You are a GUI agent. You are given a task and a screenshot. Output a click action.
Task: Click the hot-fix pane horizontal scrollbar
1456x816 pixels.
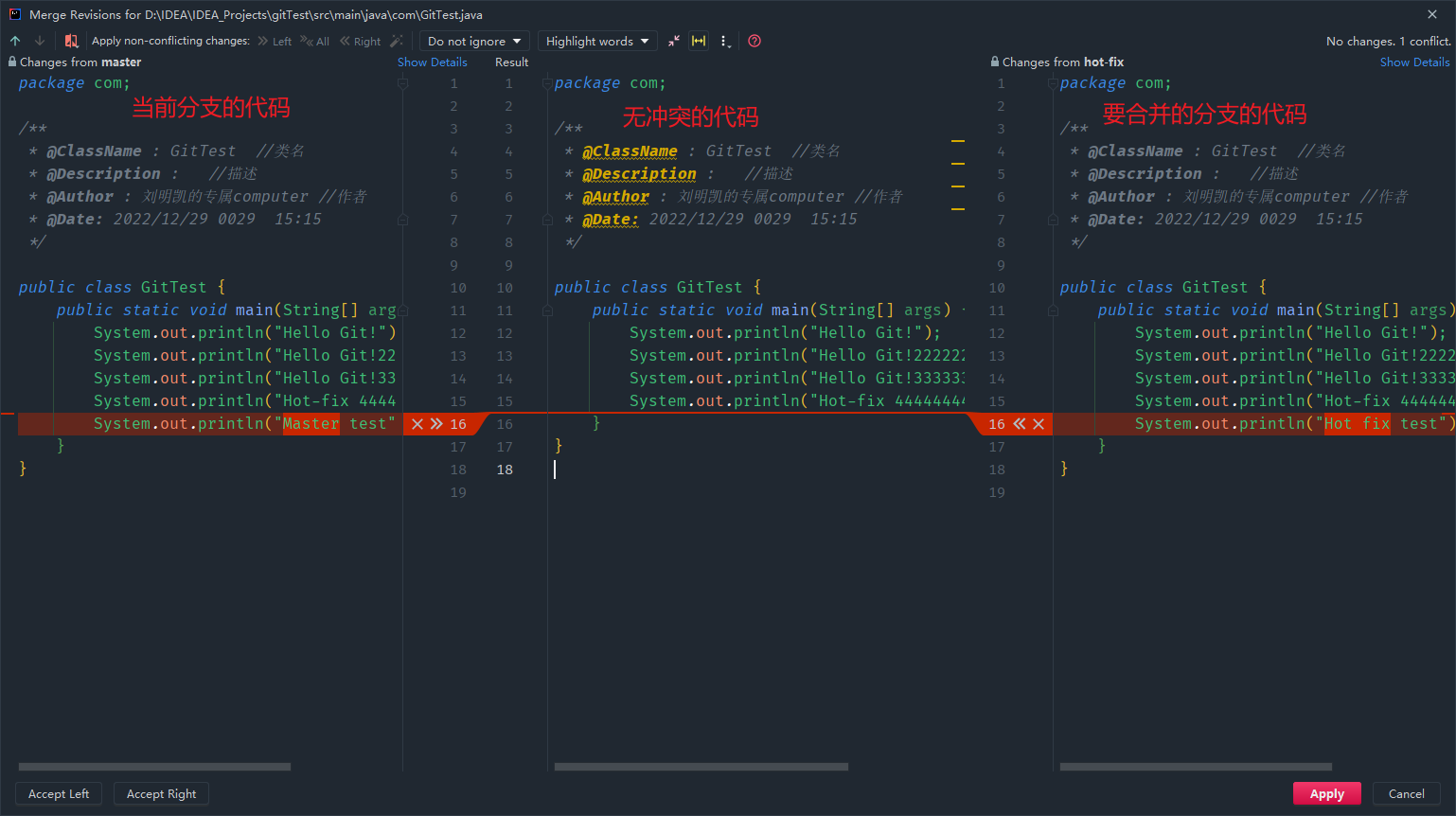click(x=1196, y=767)
